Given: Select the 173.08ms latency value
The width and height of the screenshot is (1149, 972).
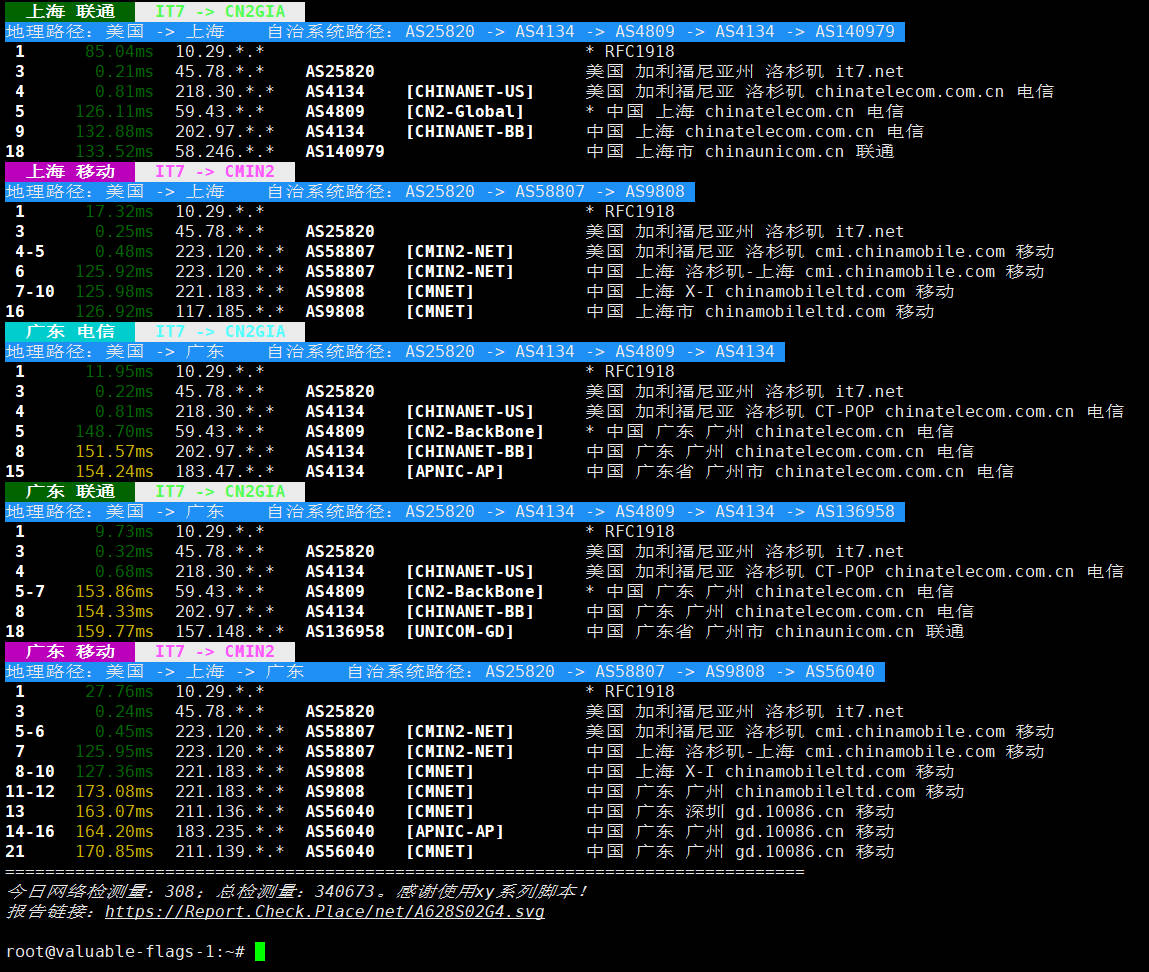Looking at the screenshot, I should [114, 791].
